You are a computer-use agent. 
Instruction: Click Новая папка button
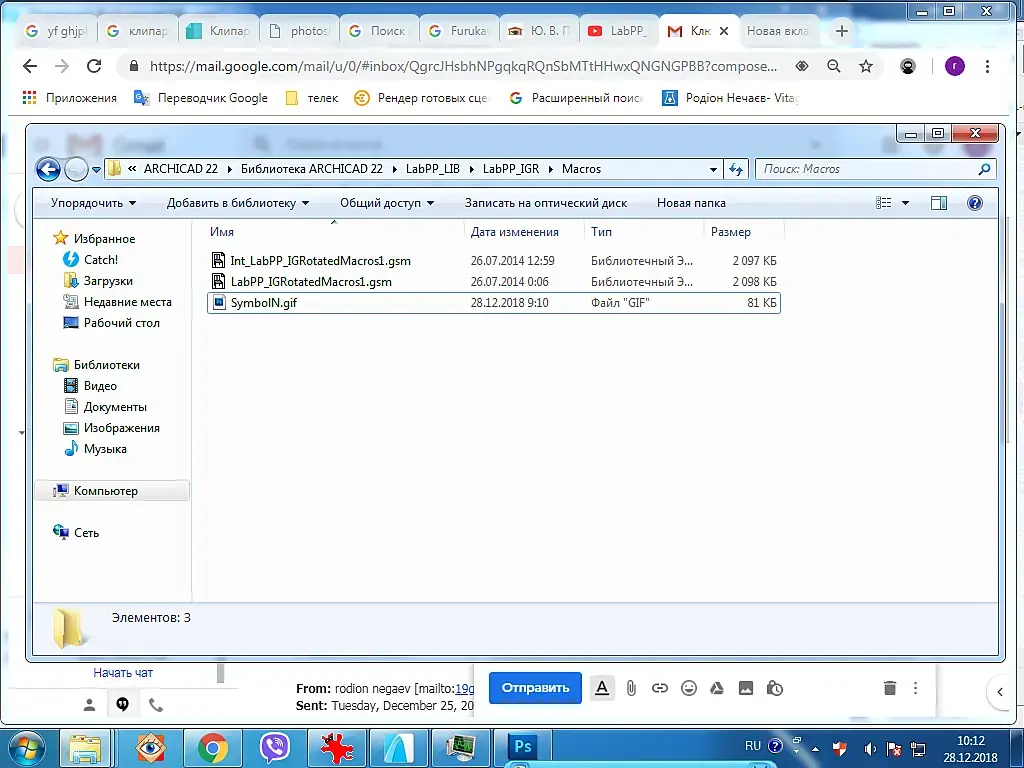point(691,203)
